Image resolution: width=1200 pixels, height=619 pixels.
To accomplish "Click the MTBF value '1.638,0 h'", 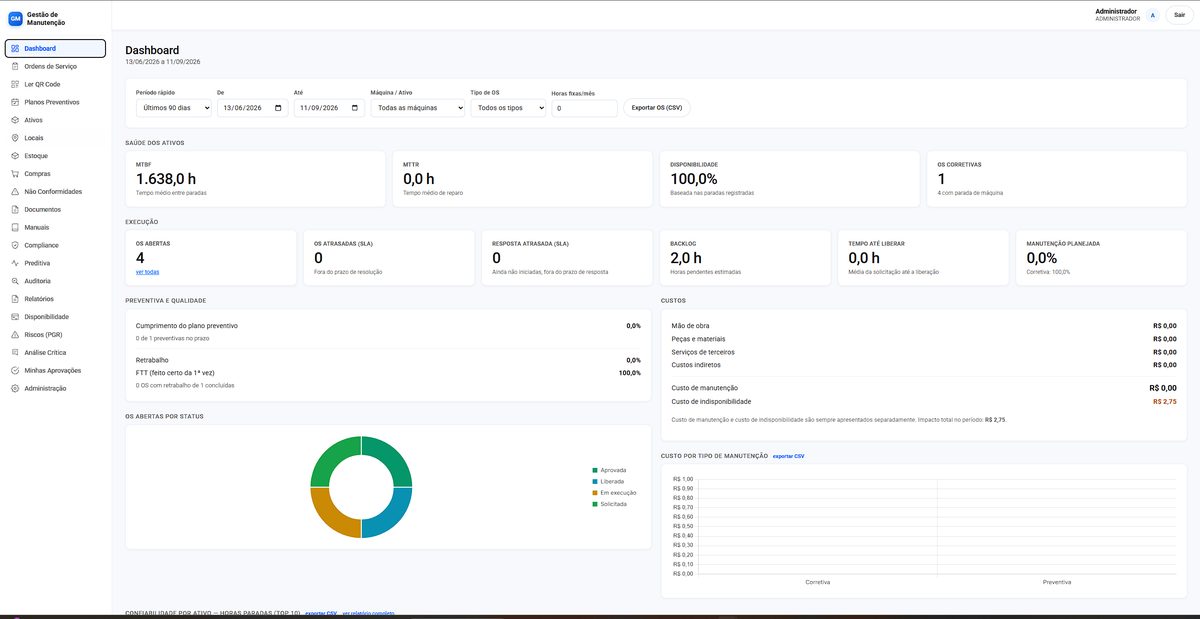I will pos(166,179).
